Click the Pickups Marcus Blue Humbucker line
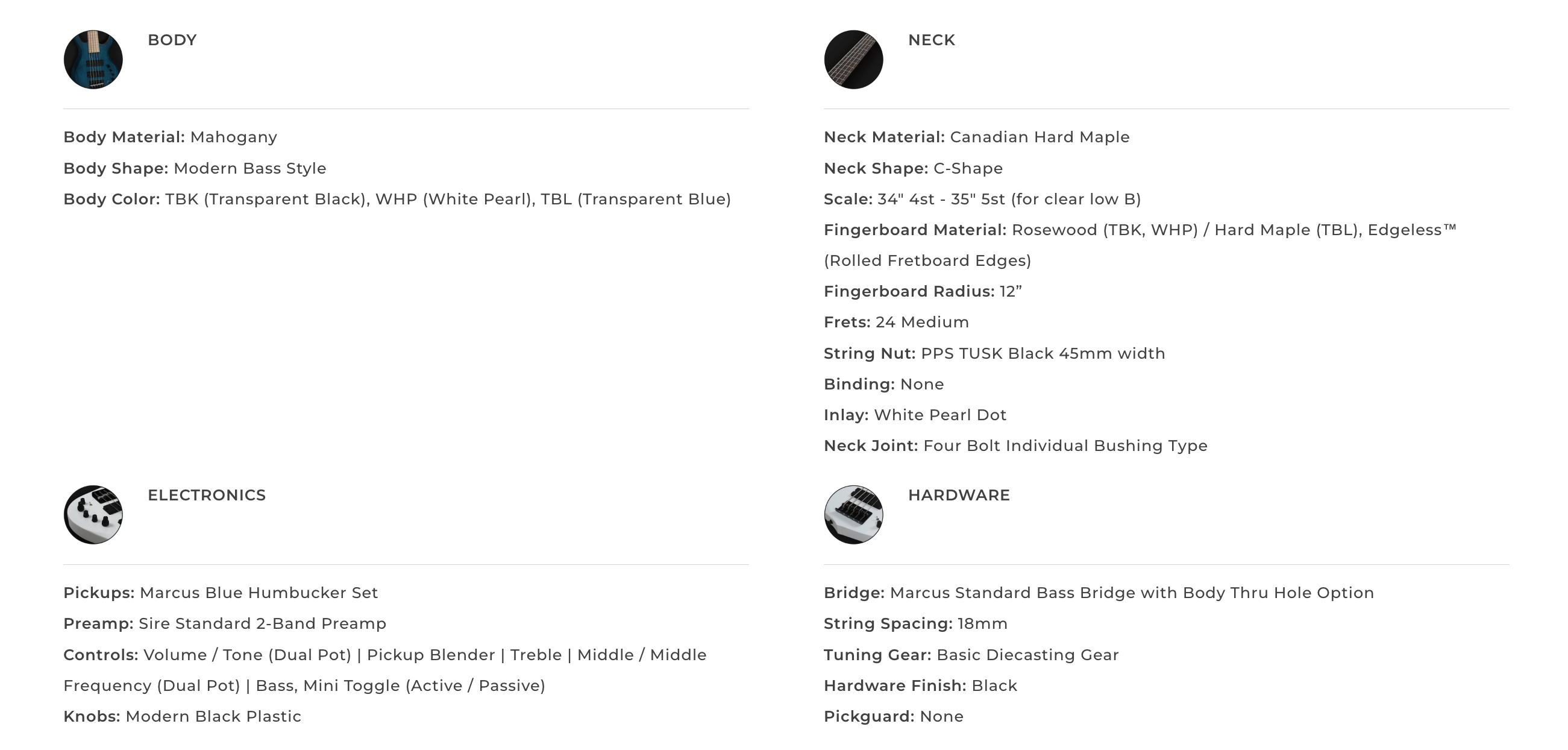 pyautogui.click(x=221, y=593)
